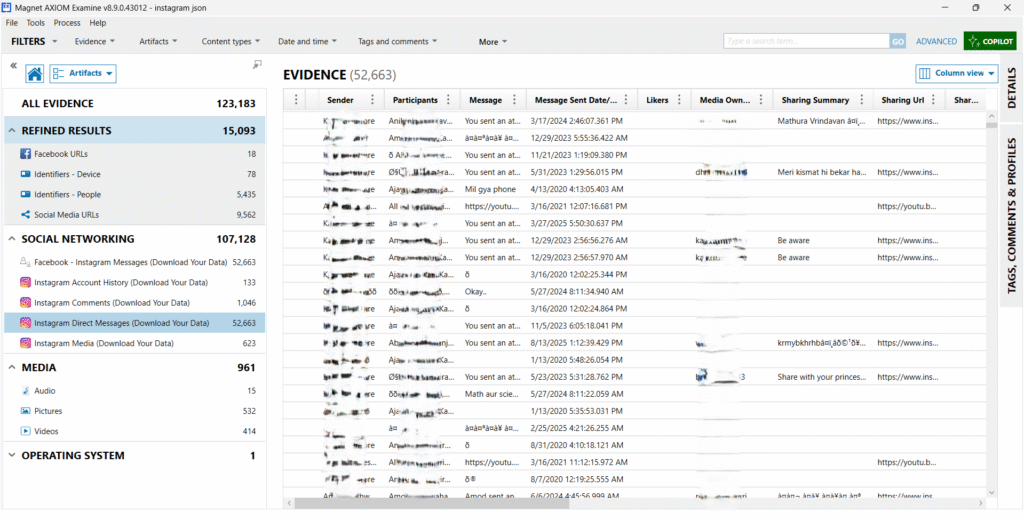Screen dimensions: 1024x520
Task: Sort by the Sharing Summary column header
Action: pos(815,100)
